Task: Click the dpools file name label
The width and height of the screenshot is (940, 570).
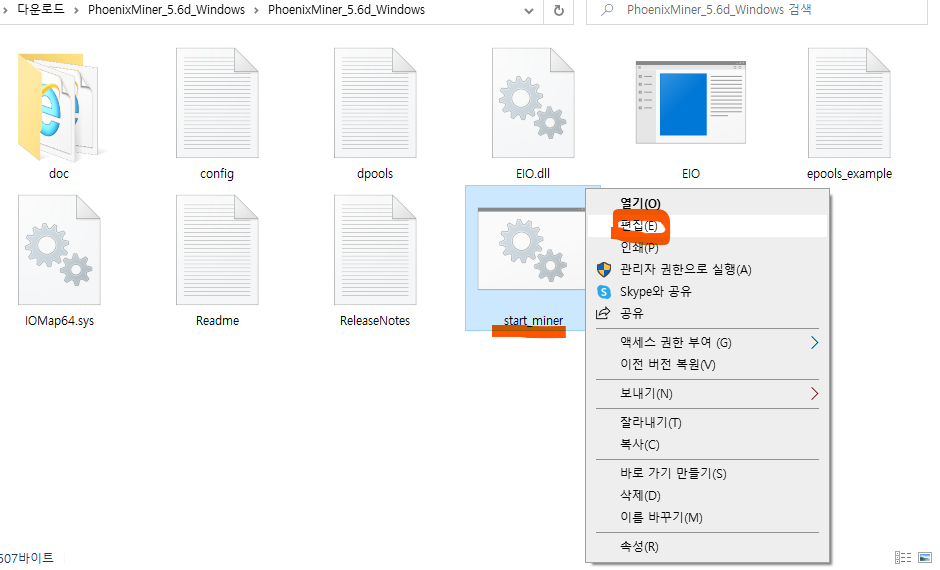Action: [375, 174]
